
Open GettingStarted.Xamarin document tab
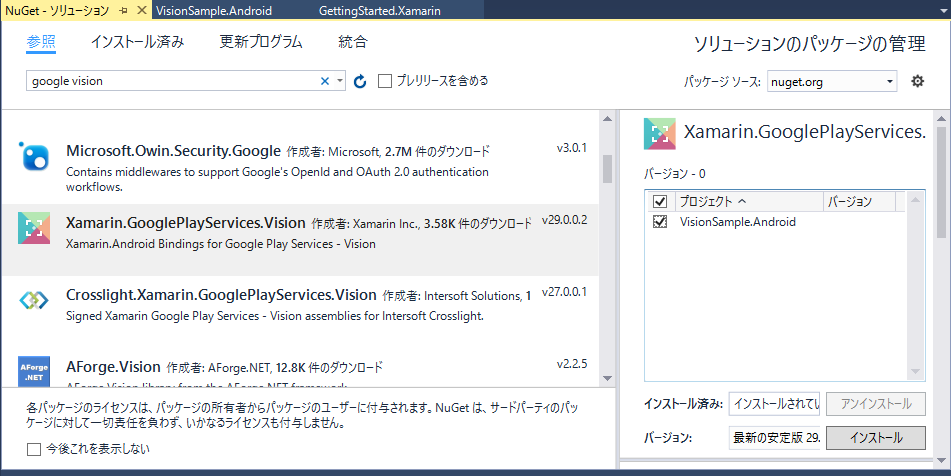[x=380, y=10]
